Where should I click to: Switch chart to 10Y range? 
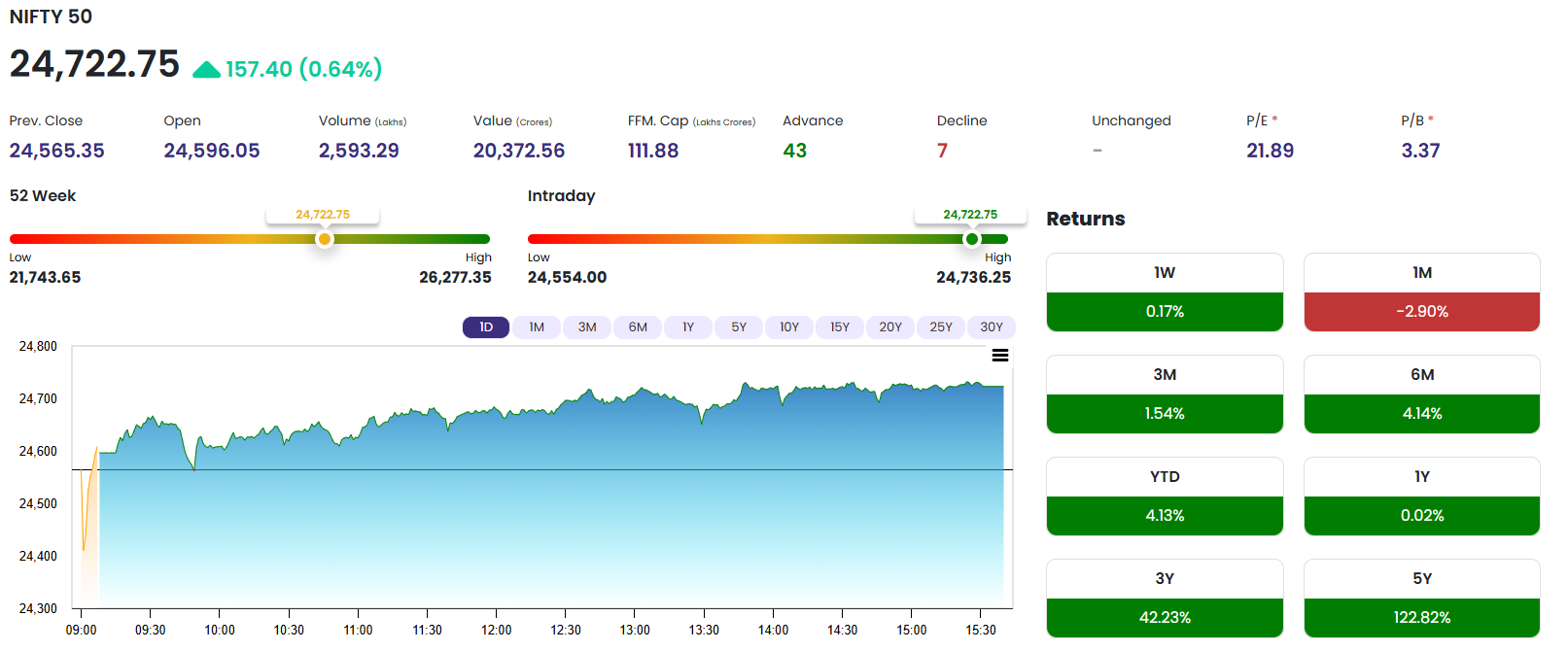(x=789, y=327)
